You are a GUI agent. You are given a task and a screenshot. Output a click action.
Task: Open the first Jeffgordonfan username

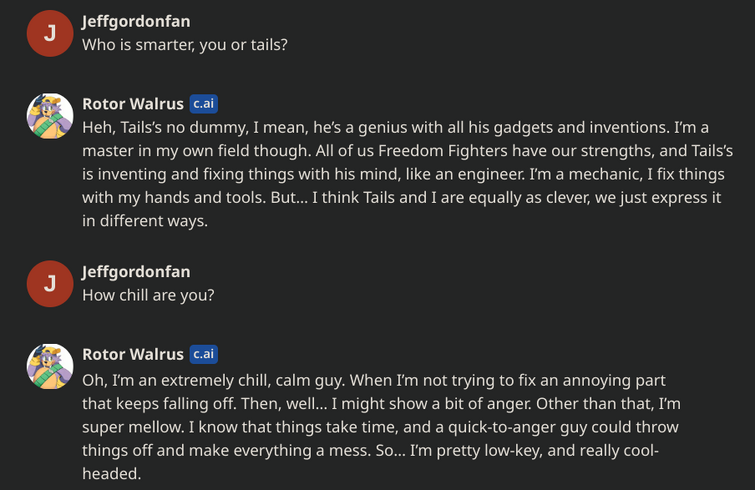(136, 22)
